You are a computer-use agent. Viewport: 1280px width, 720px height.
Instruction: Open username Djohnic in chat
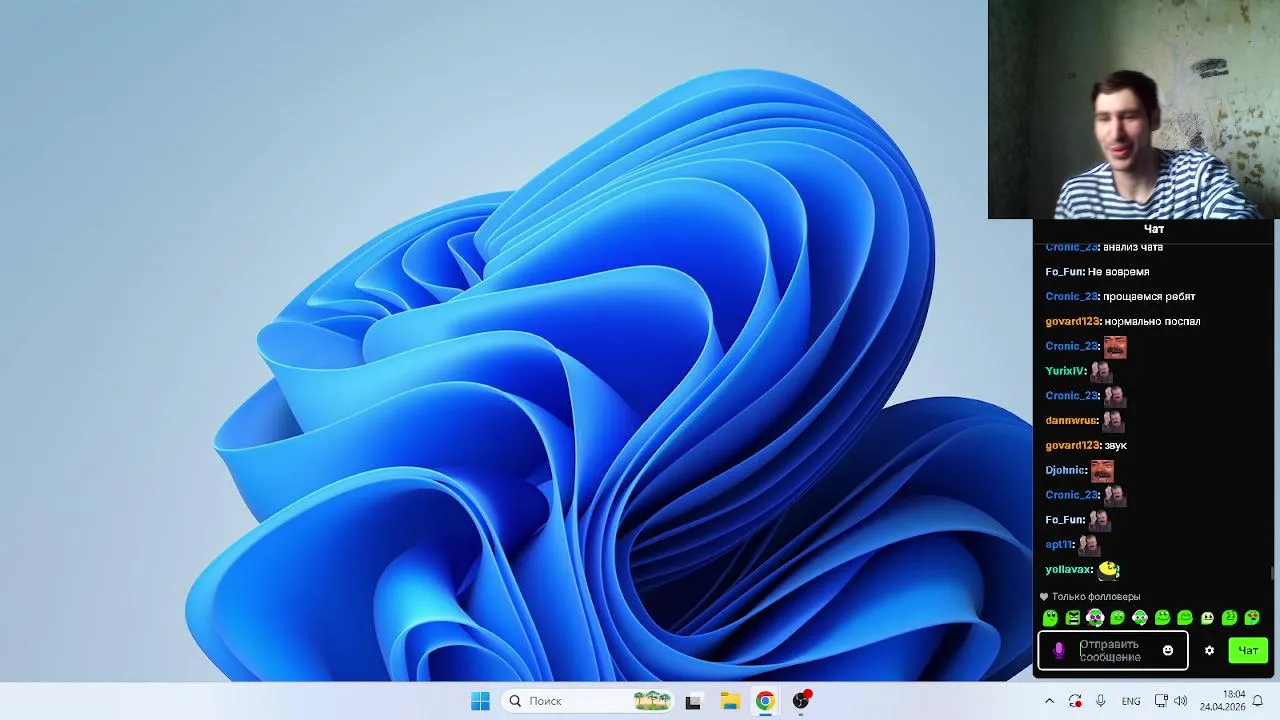(x=1066, y=470)
